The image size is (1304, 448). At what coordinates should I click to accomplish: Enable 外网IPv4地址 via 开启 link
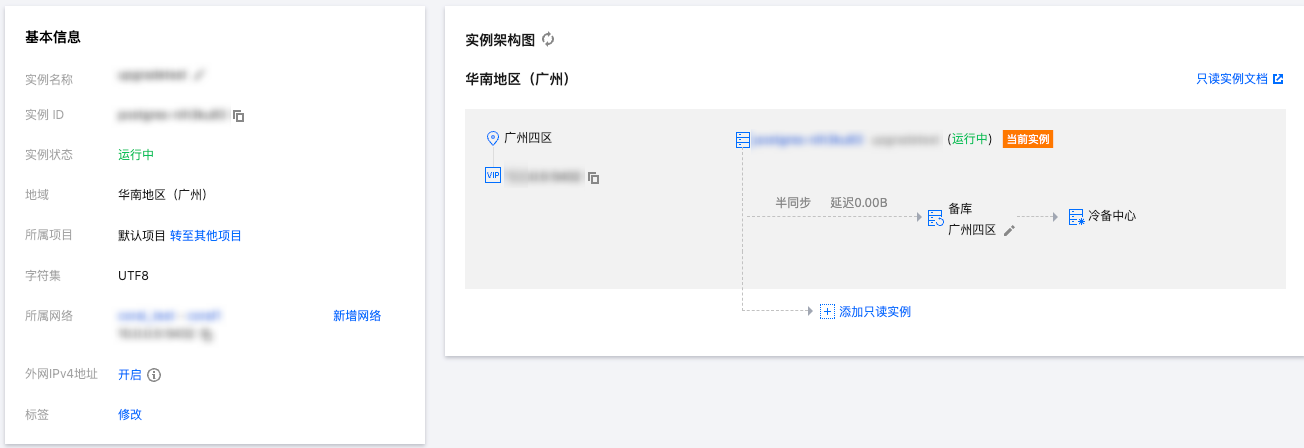[130, 375]
